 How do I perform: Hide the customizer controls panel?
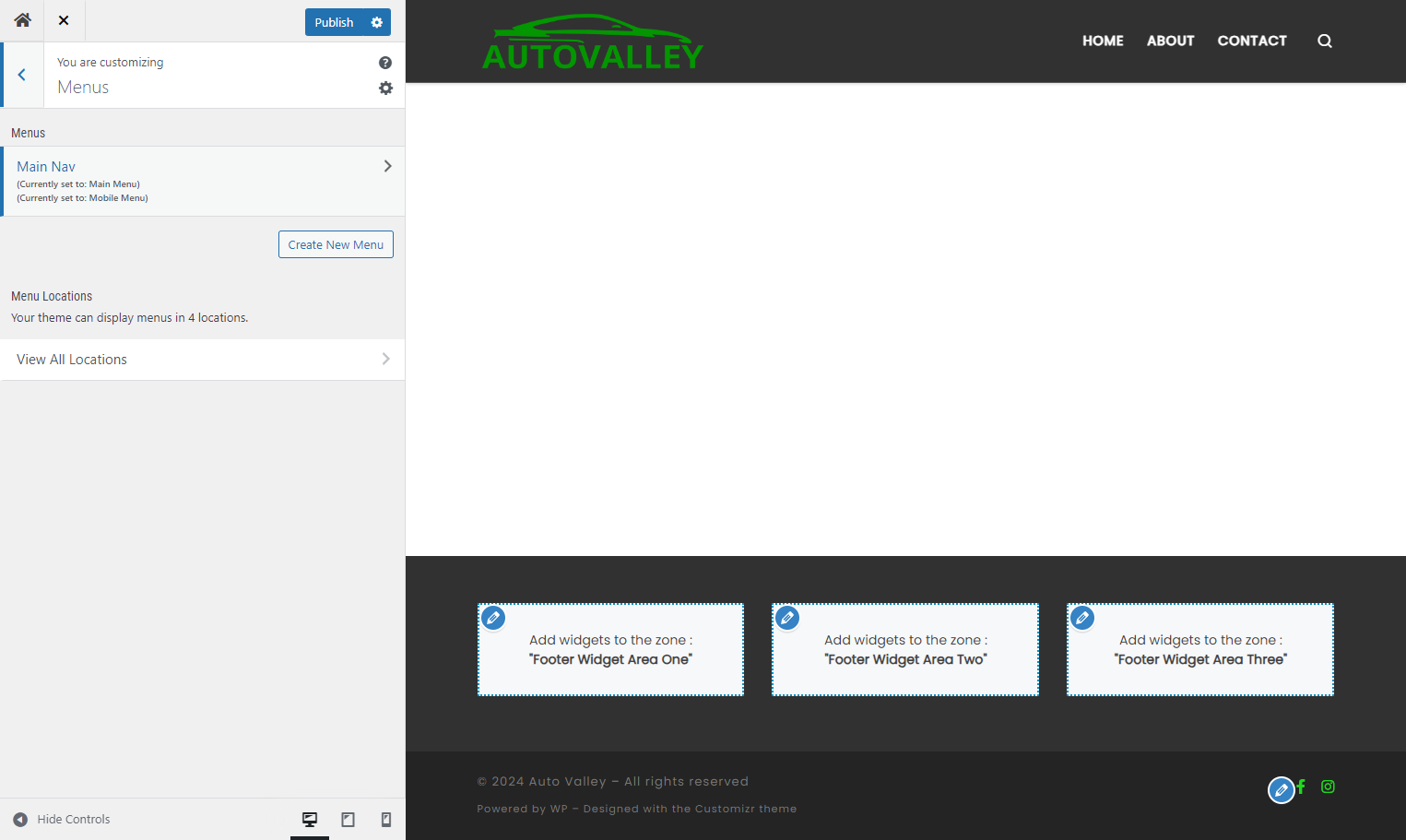(62, 819)
